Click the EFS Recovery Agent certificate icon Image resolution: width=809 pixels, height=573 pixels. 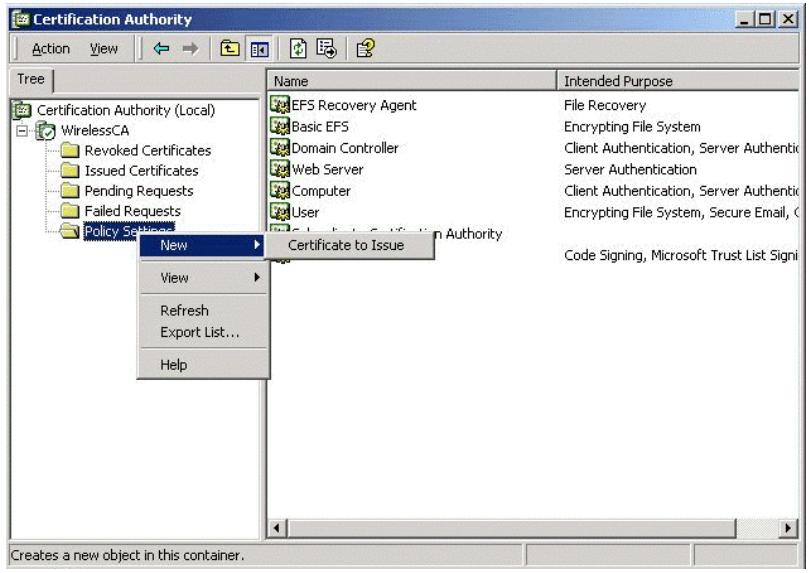pyautogui.click(x=280, y=105)
